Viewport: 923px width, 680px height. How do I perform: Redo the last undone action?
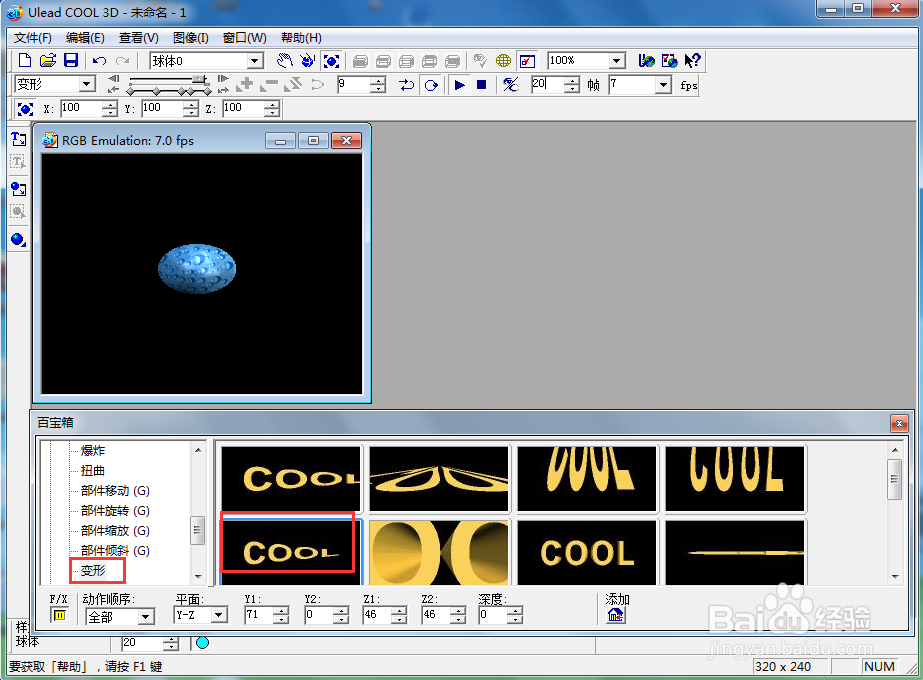pos(122,61)
